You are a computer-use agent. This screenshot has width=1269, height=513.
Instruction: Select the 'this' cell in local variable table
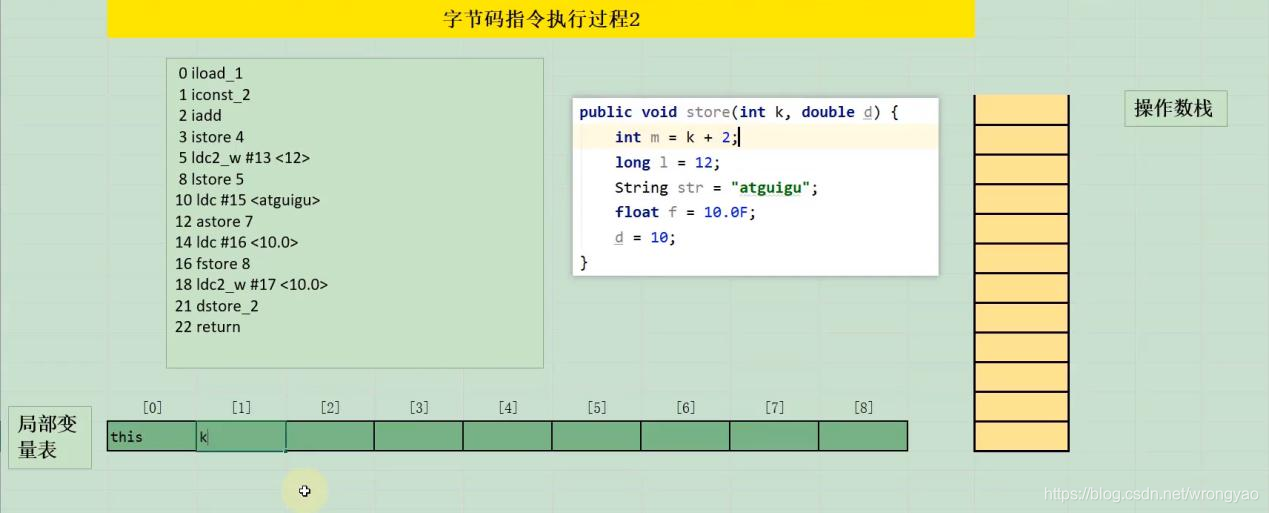[152, 436]
